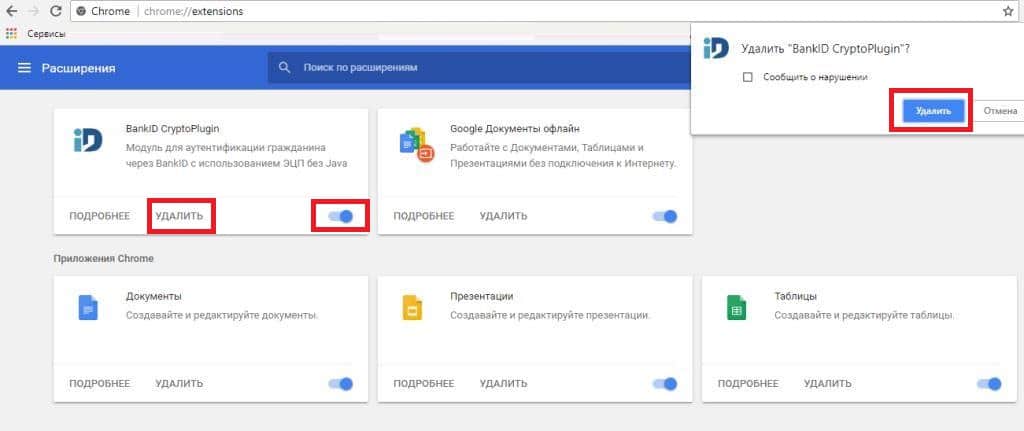The image size is (1024, 431).
Task: Click text Создавайте и редактируйте презентации
Action: tap(550, 315)
